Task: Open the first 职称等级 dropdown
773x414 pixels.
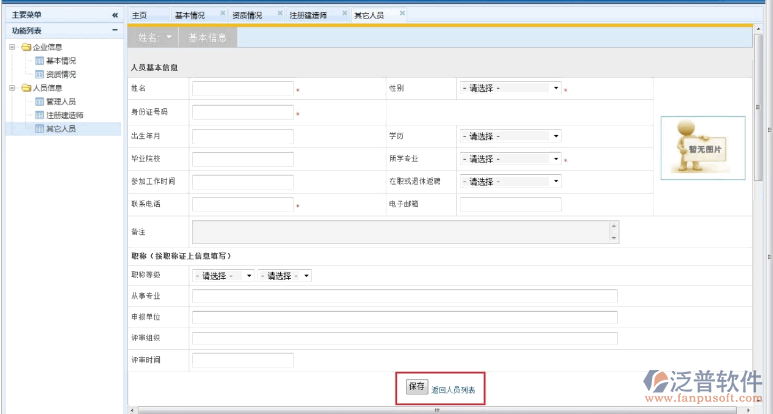Action: (223, 275)
